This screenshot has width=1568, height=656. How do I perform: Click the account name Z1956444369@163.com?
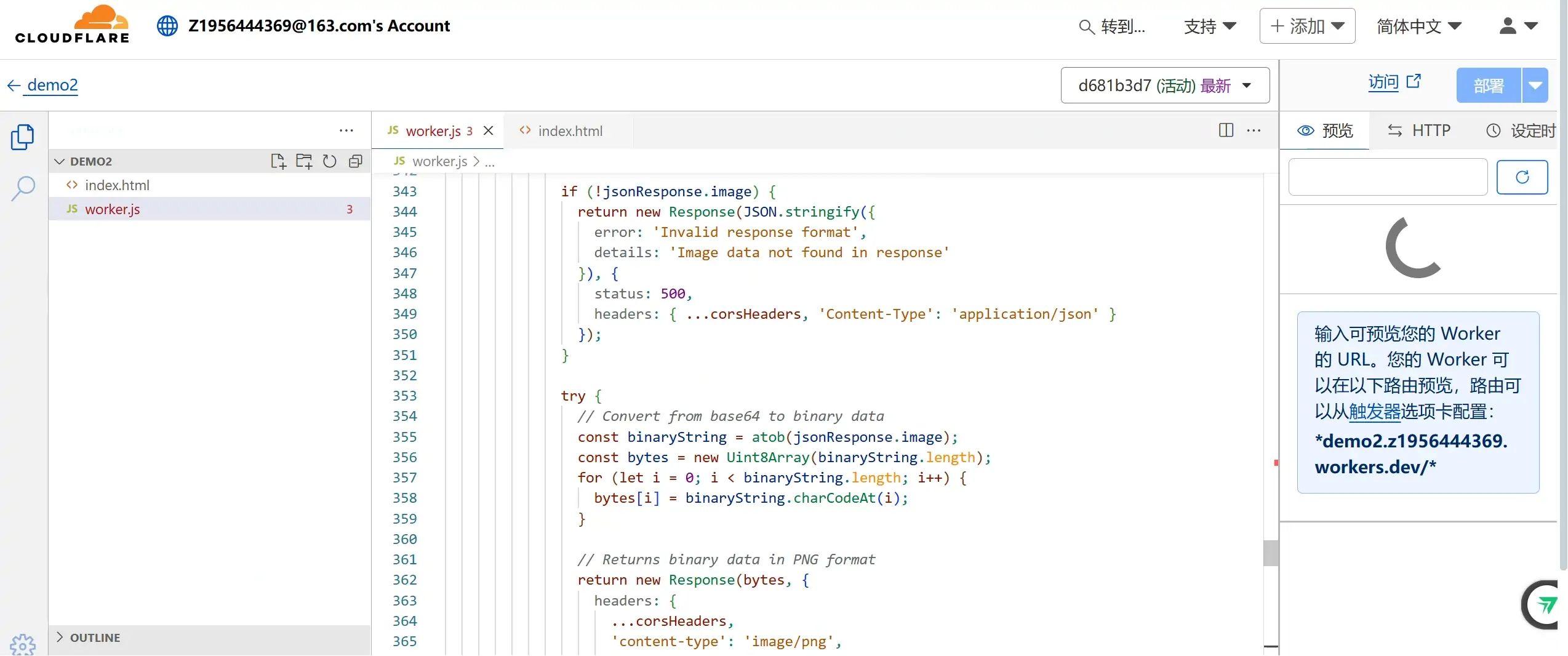tap(319, 26)
